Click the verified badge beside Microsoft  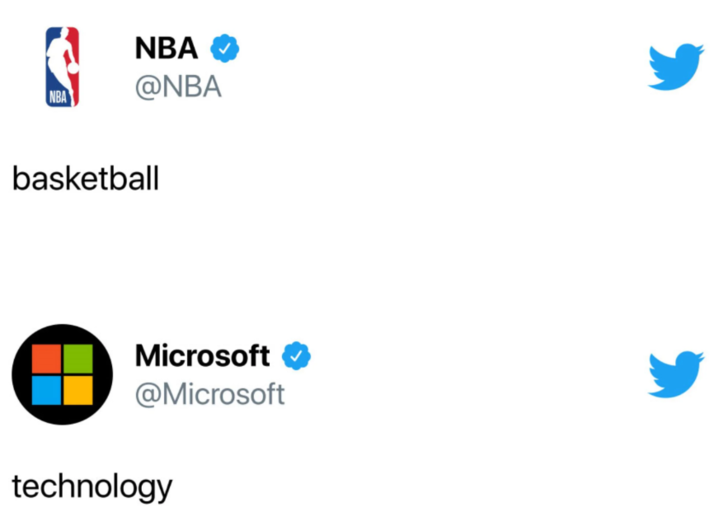click(x=297, y=355)
